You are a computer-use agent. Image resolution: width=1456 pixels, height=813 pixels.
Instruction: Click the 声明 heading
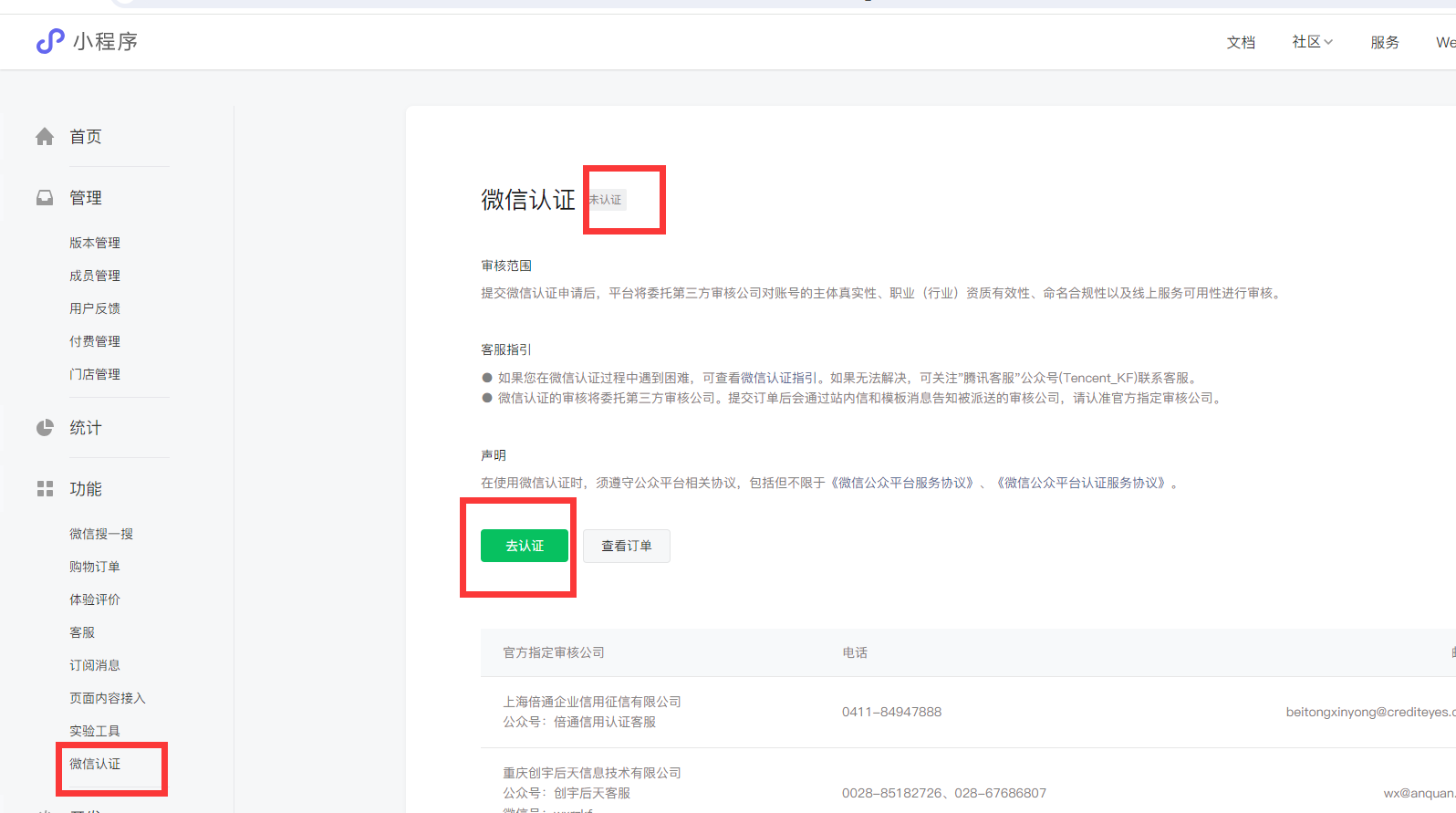tap(494, 455)
